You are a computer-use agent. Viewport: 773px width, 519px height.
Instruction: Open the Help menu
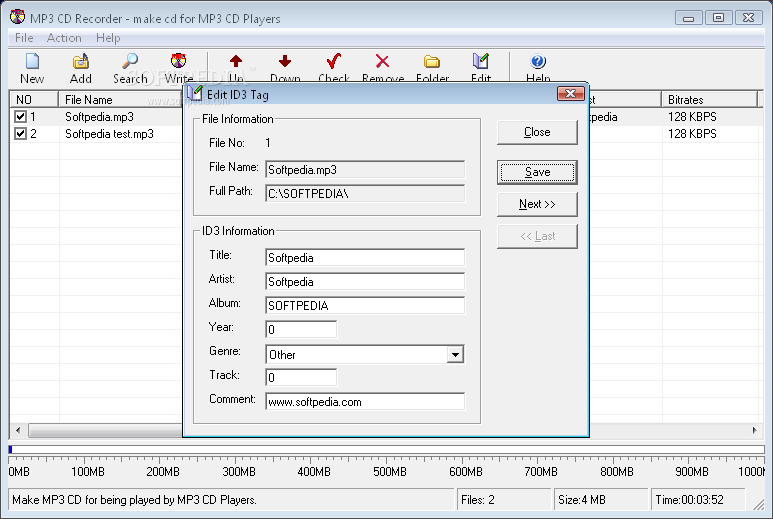(108, 38)
